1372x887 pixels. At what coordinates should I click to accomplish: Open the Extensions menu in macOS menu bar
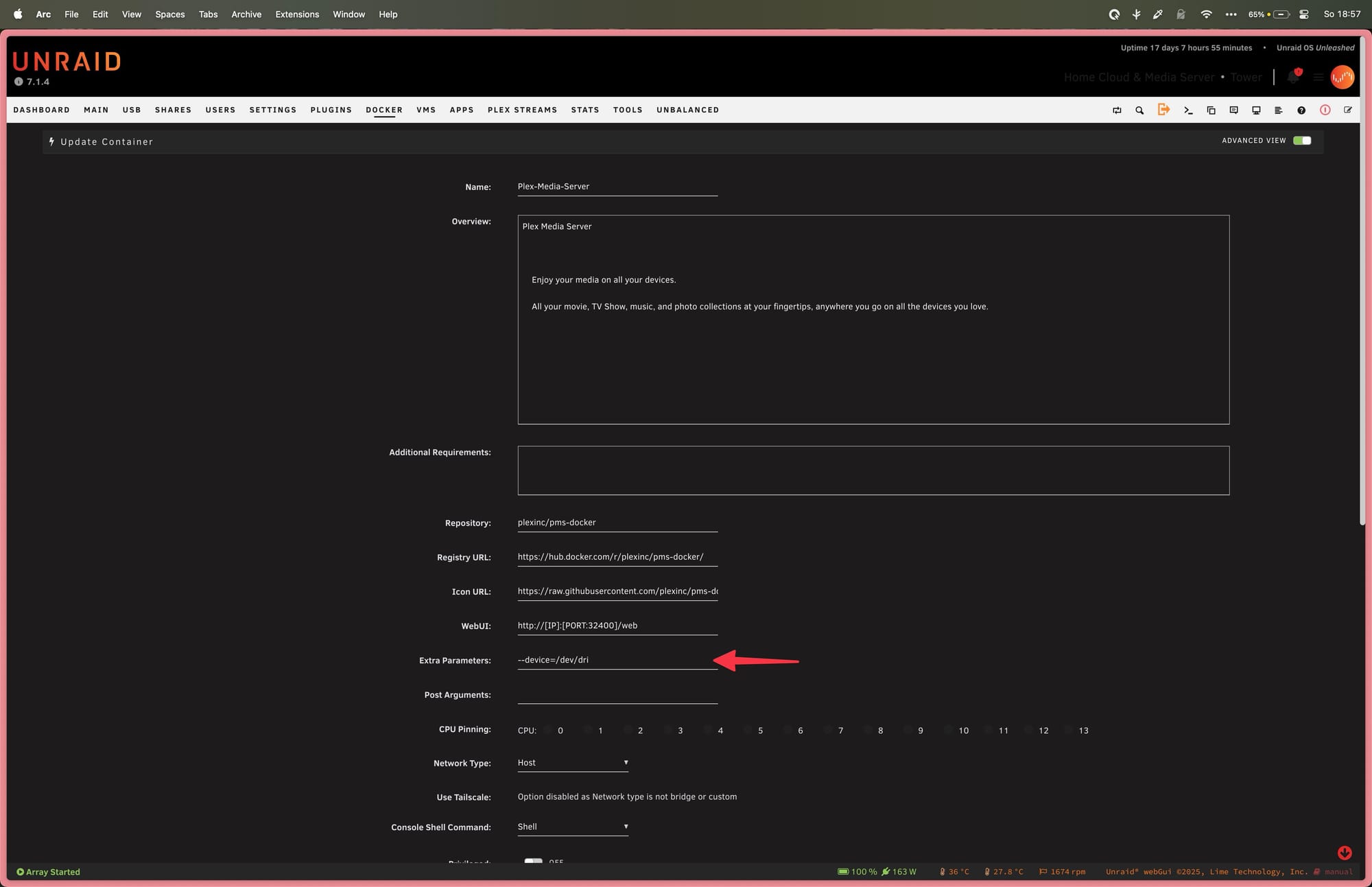pyautogui.click(x=297, y=14)
